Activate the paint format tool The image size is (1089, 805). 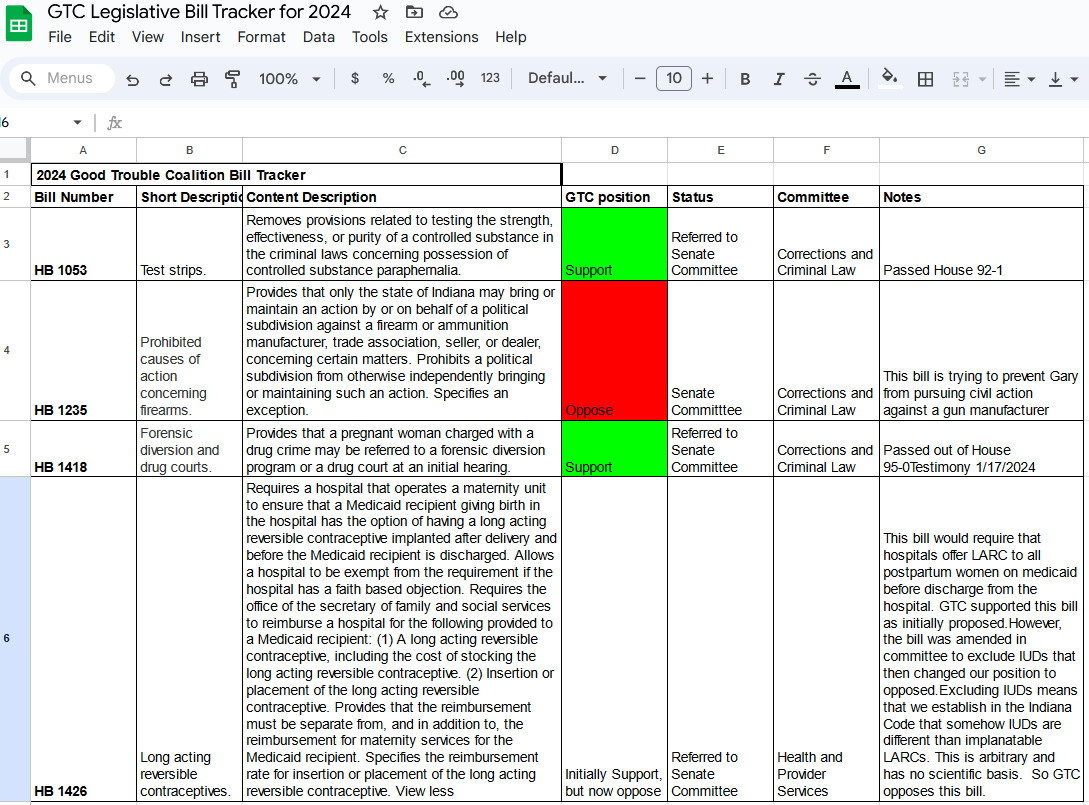(233, 79)
